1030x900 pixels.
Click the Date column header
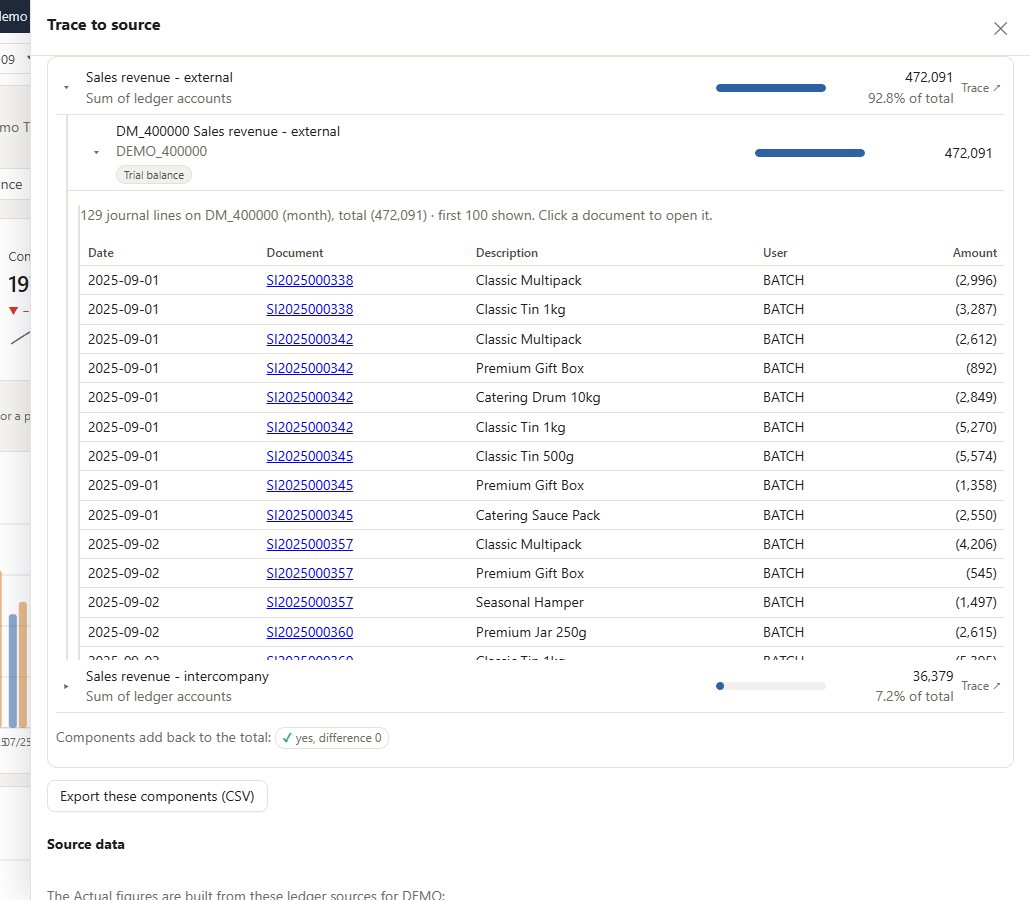click(101, 253)
